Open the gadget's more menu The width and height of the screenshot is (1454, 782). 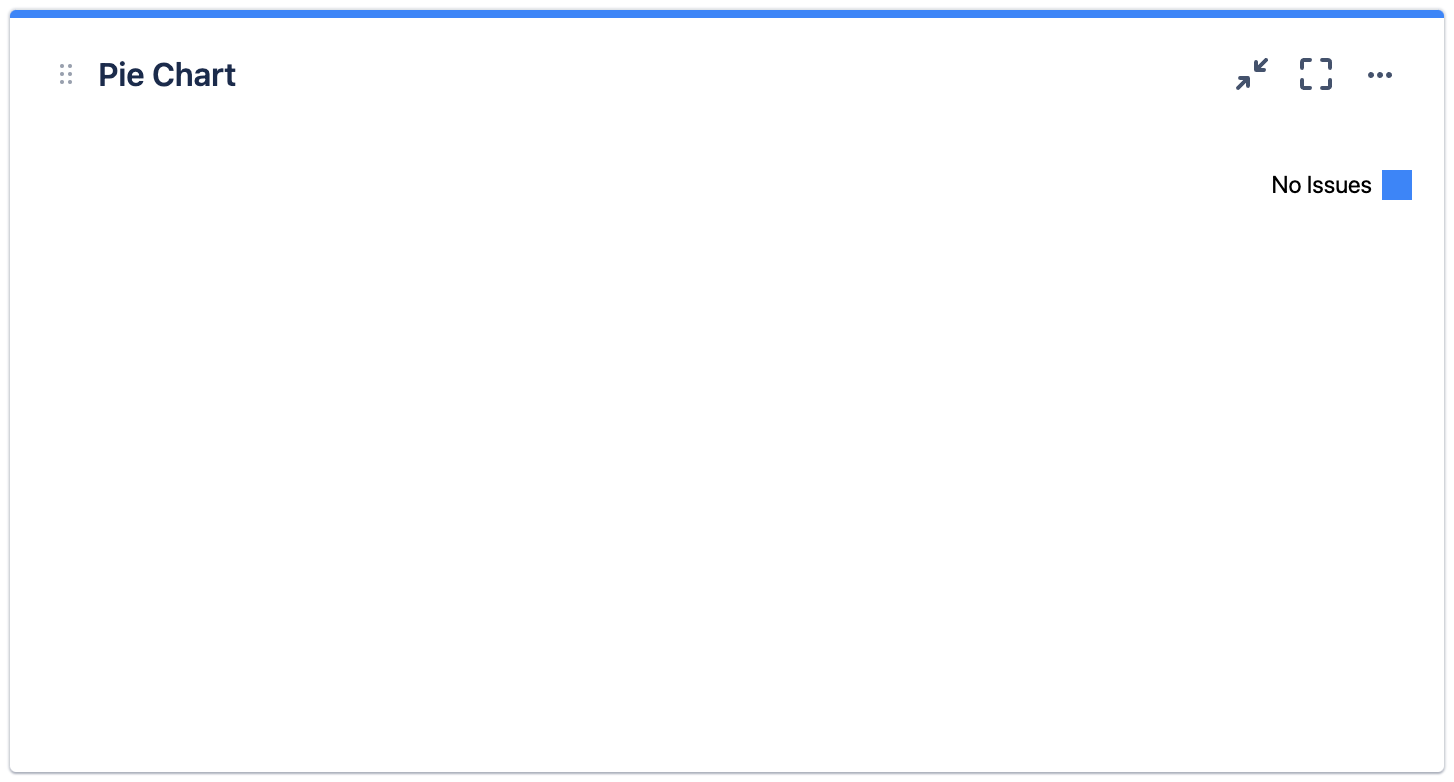click(x=1380, y=75)
